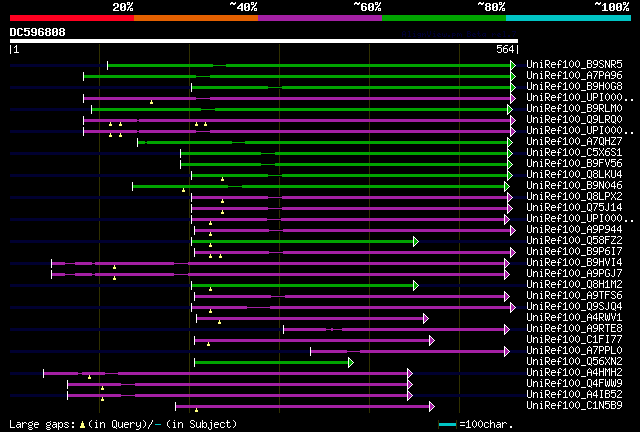Click the purple arrowhead ending the A4RWV1 bar
This screenshot has width=640, height=432.
[x=426, y=318]
